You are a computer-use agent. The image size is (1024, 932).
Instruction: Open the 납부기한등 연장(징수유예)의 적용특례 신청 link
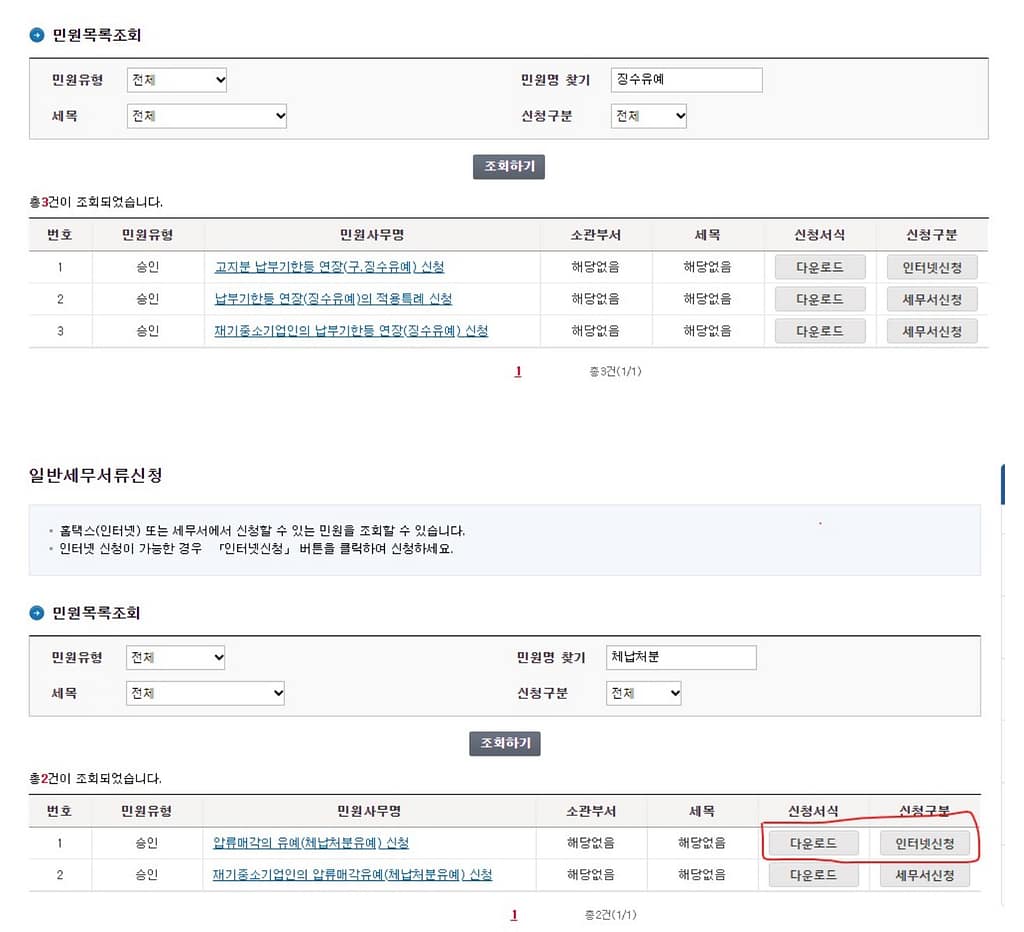coord(333,299)
